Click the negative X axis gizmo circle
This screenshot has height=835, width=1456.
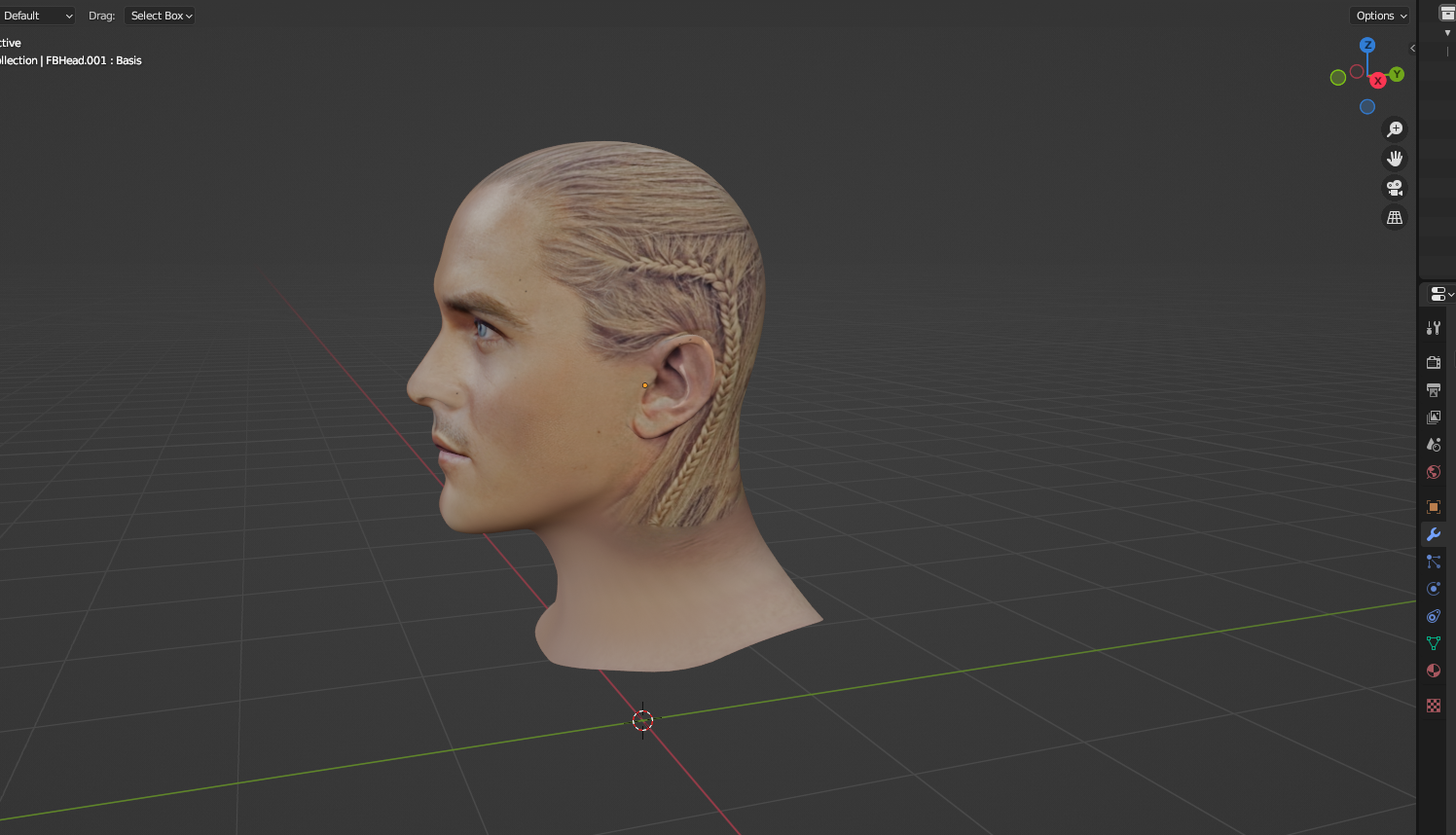[x=1357, y=72]
